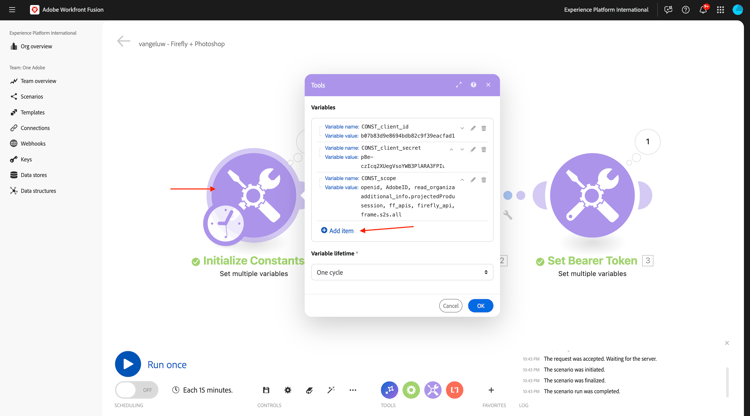
Task: Delete the CONST_client_secret variable
Action: (x=484, y=149)
